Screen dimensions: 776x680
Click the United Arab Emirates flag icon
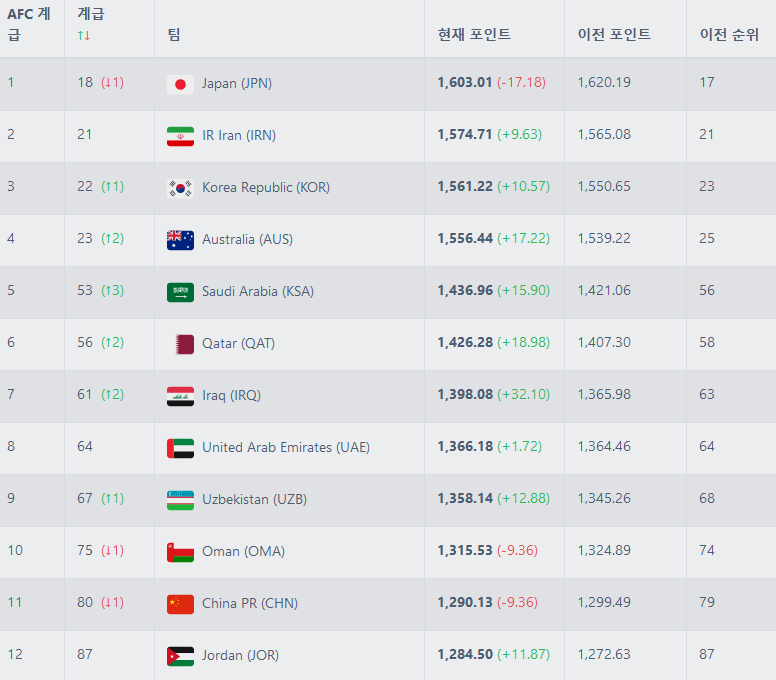[x=180, y=448]
